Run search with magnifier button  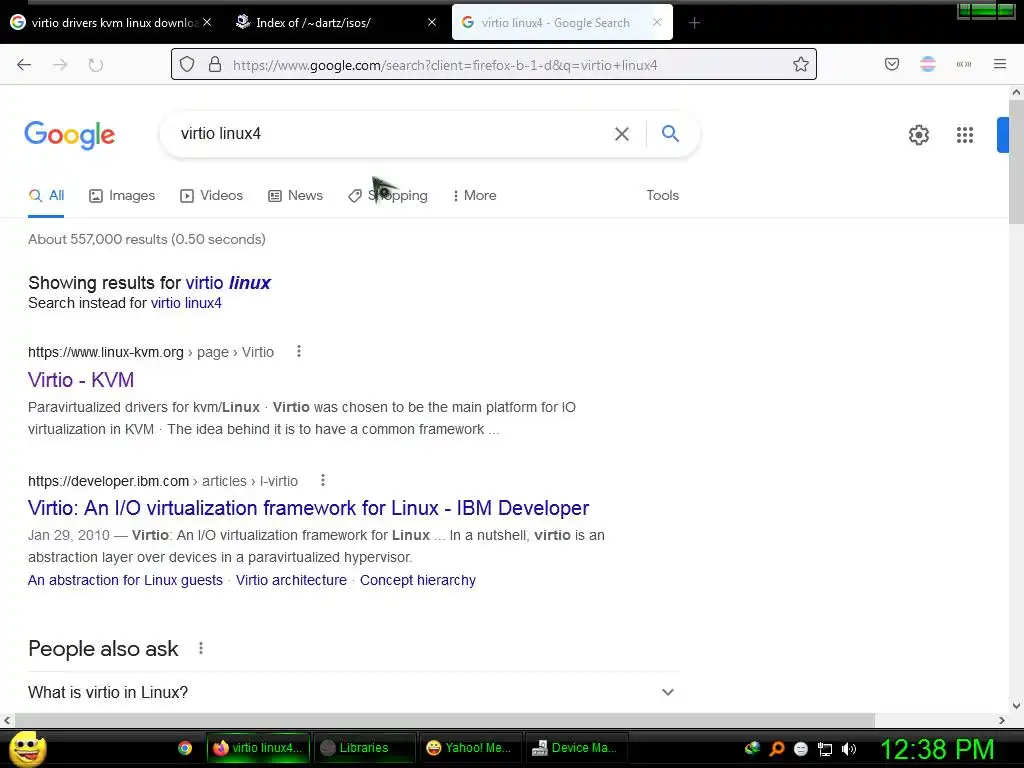tap(670, 134)
